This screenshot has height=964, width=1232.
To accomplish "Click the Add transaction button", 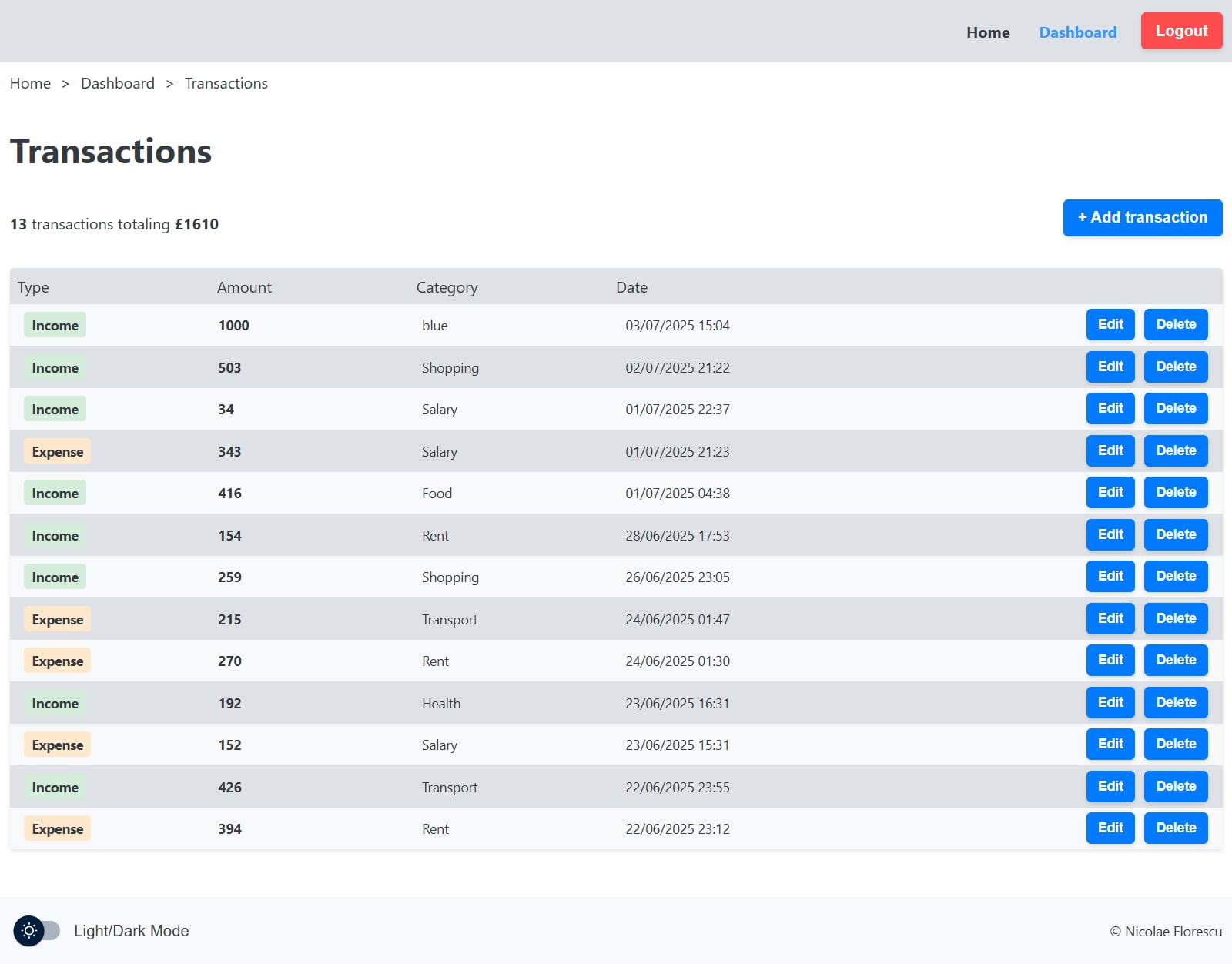I will pyautogui.click(x=1142, y=218).
